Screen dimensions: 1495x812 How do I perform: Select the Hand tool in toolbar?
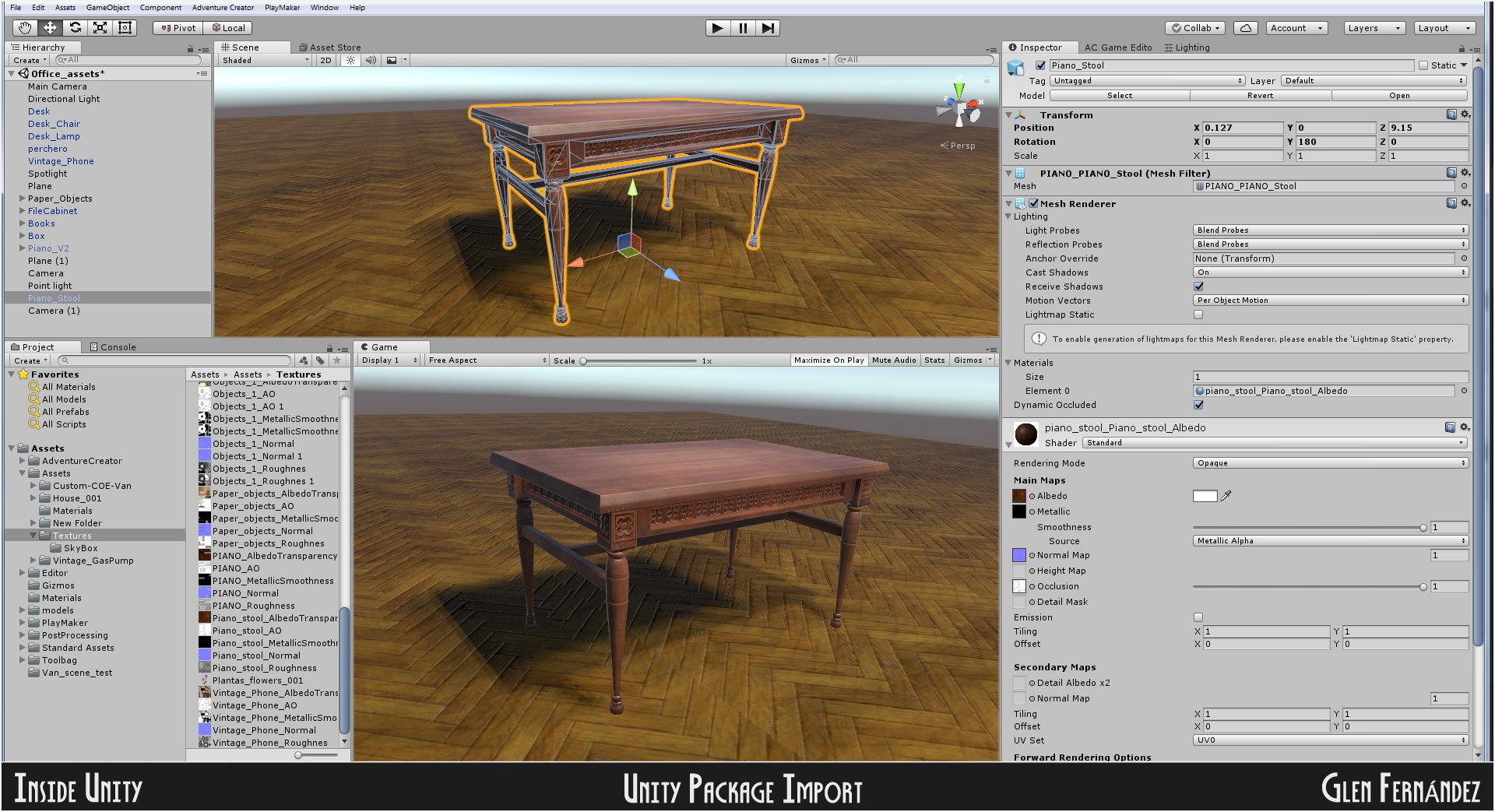point(25,28)
